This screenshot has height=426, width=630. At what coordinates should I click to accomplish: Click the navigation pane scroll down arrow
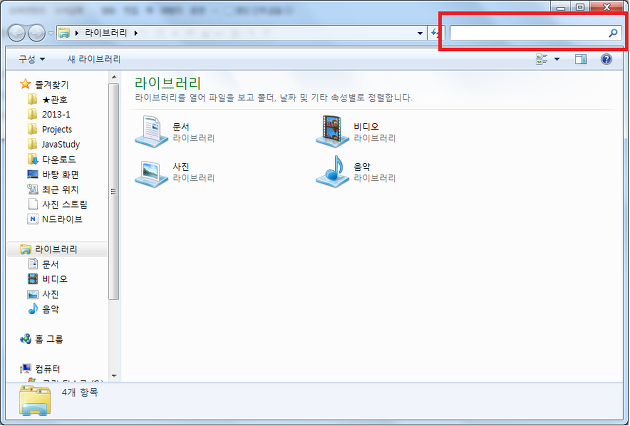(x=114, y=376)
